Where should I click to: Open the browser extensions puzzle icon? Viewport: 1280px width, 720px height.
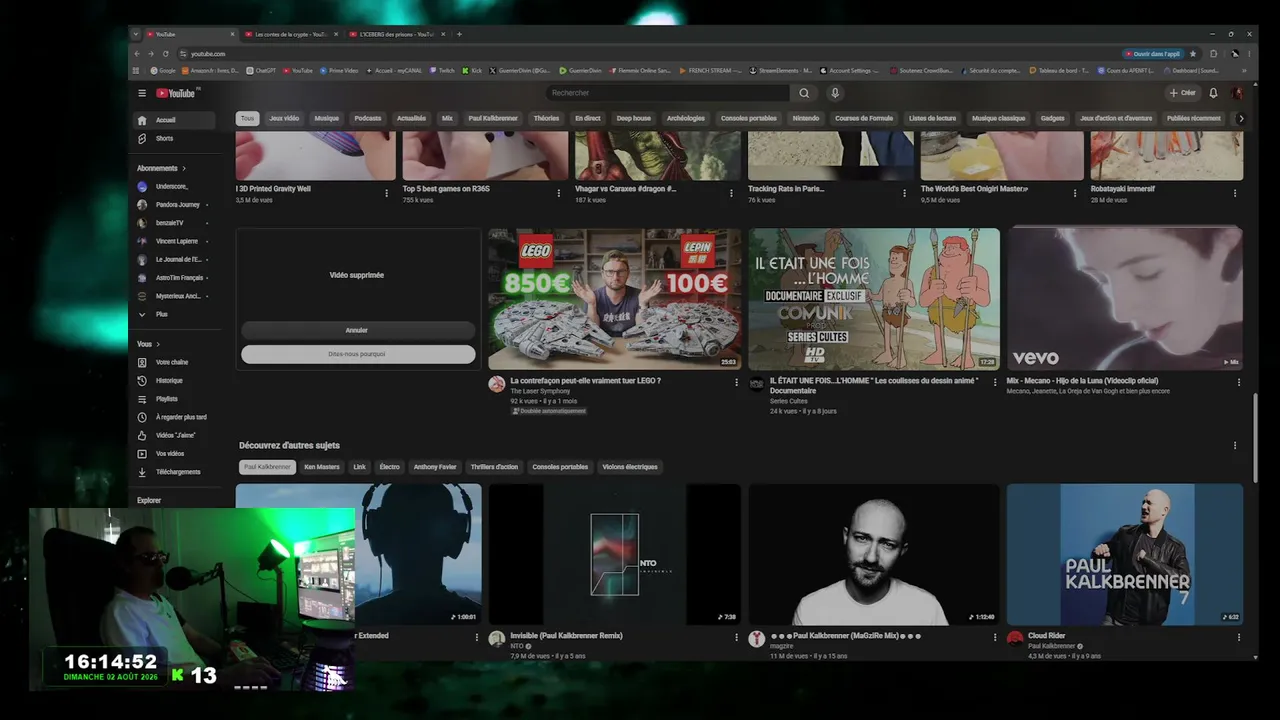pos(1214,54)
